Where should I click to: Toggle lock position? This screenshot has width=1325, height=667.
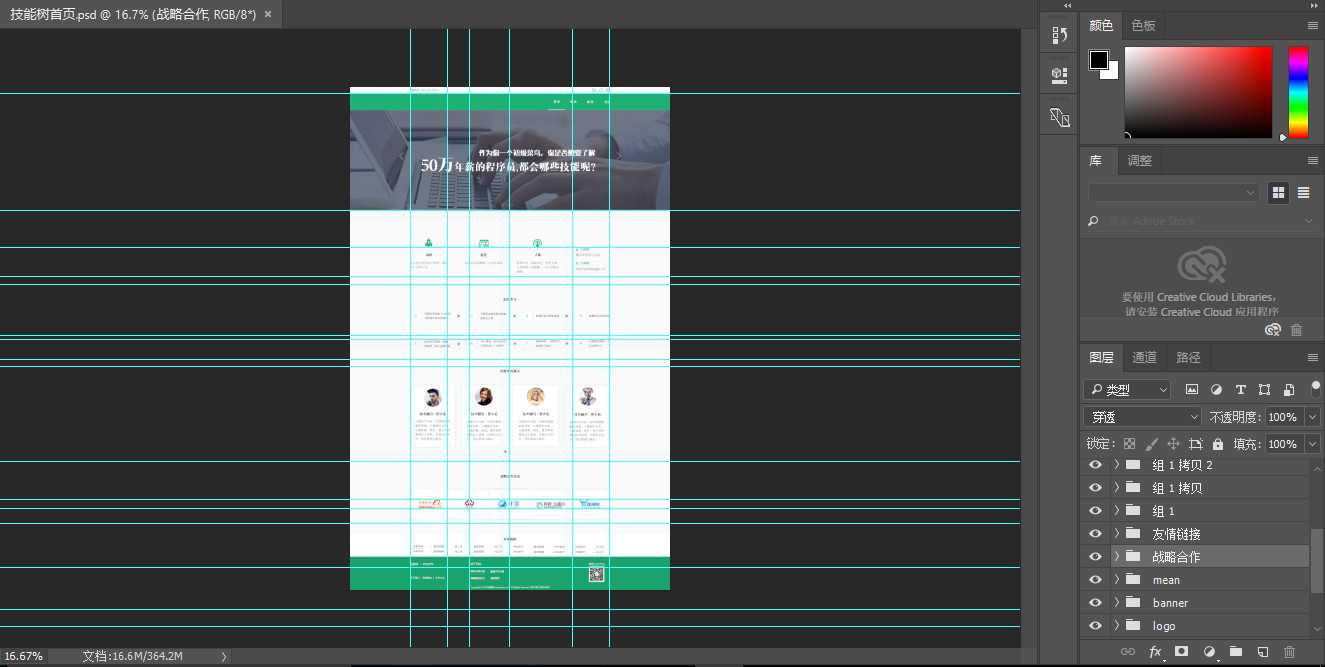click(x=1173, y=444)
